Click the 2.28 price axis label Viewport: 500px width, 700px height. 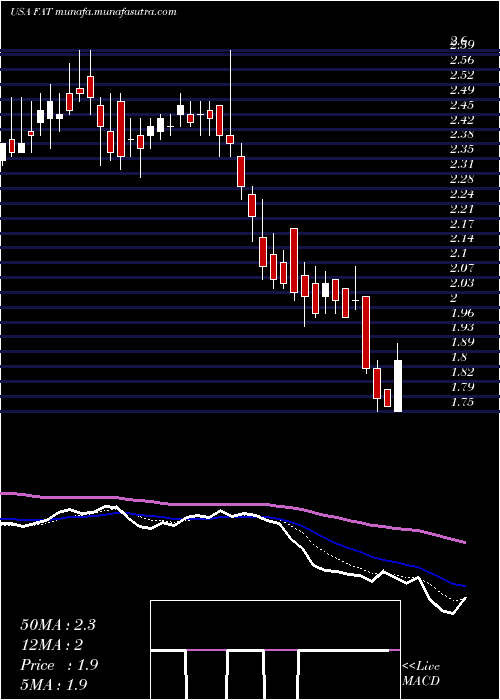coord(462,179)
